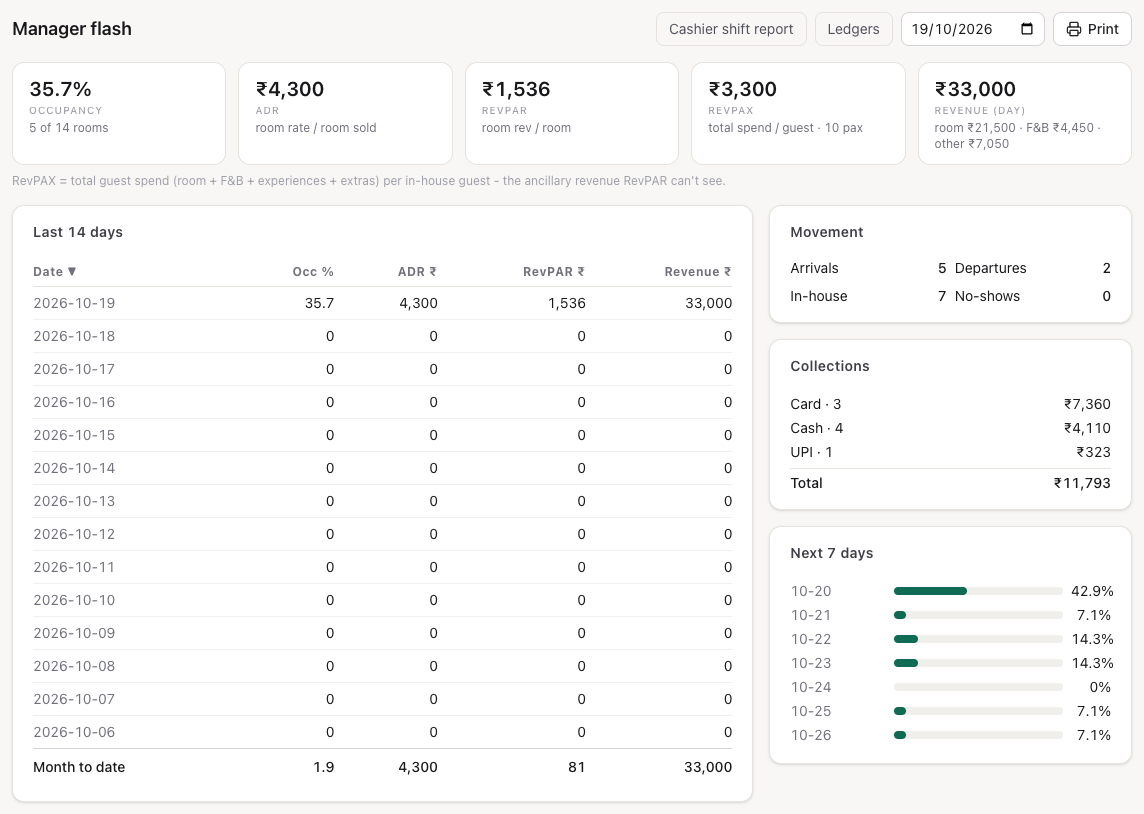This screenshot has height=814, width=1144.
Task: Click the Departures label in Movement
Action: pyautogui.click(x=990, y=268)
